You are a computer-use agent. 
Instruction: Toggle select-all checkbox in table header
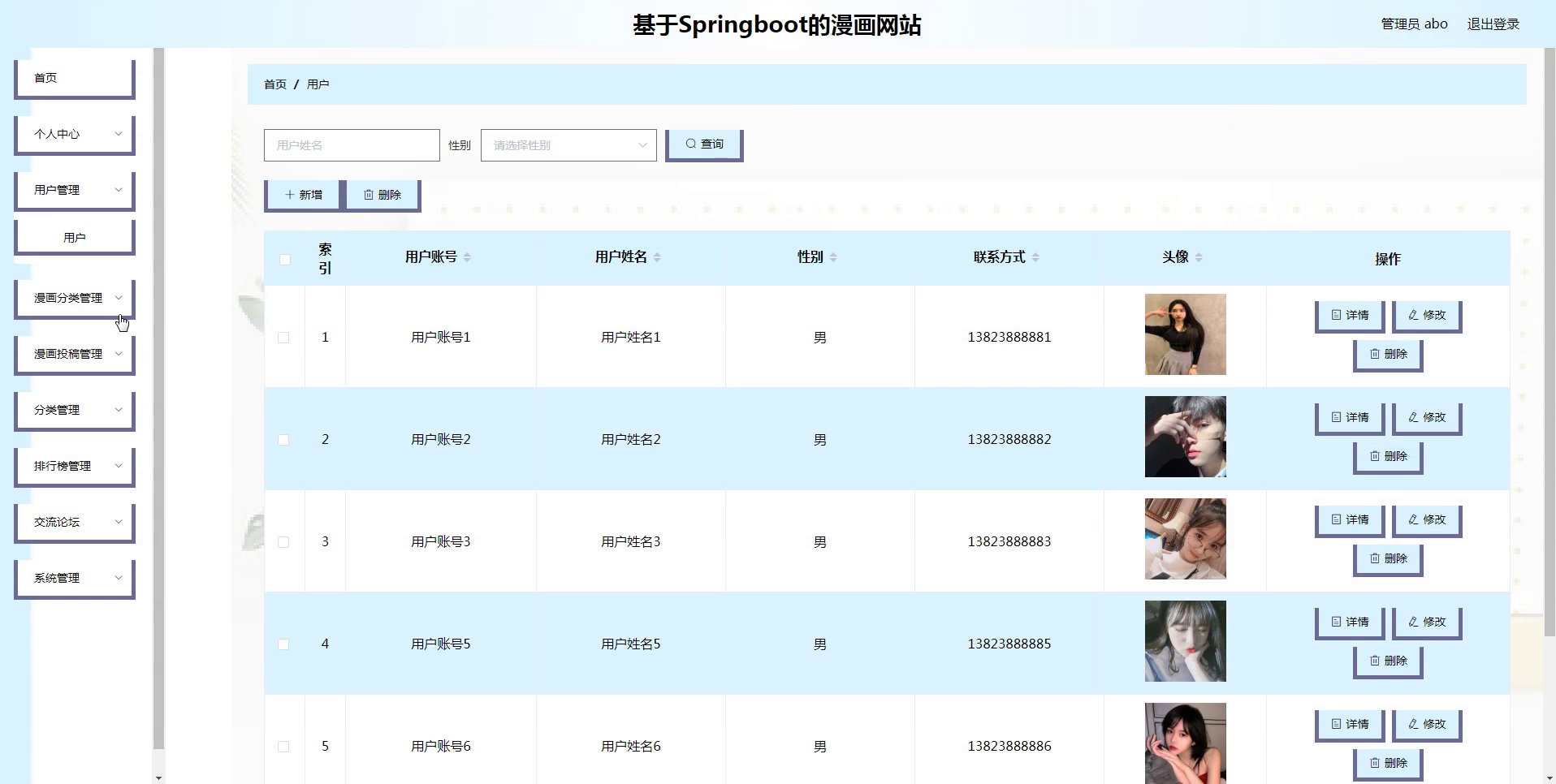(284, 260)
